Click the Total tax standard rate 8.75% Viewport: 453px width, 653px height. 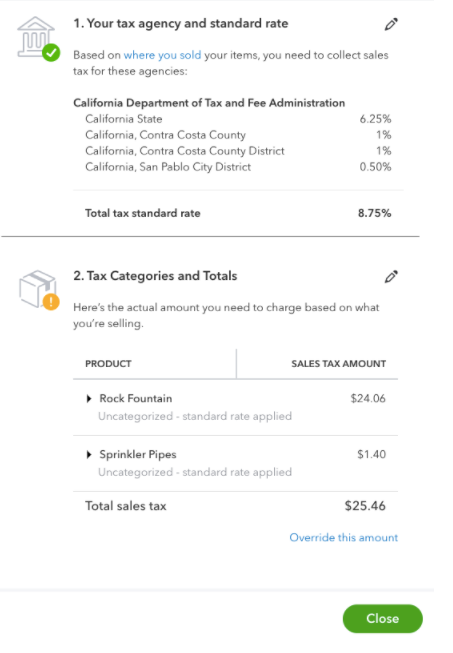point(374,213)
